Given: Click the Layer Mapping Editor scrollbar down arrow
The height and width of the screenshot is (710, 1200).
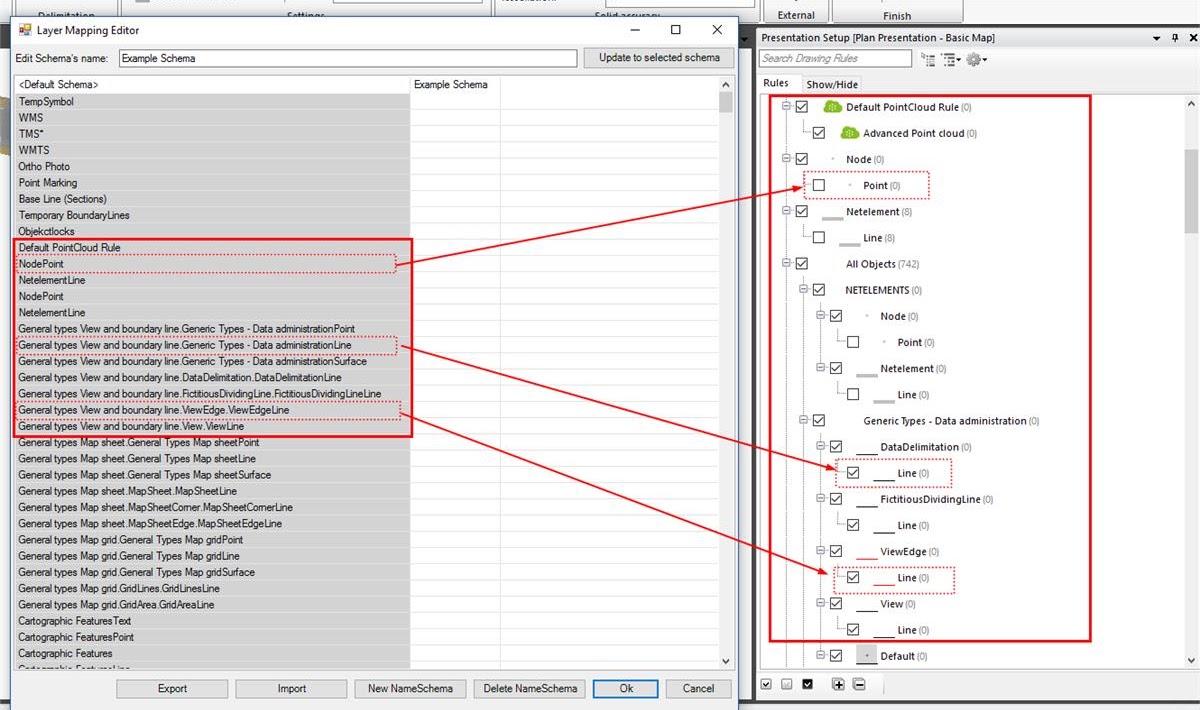Looking at the screenshot, I should [x=726, y=661].
